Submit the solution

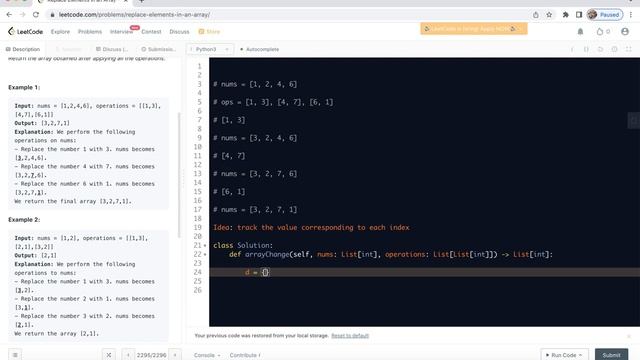click(611, 355)
